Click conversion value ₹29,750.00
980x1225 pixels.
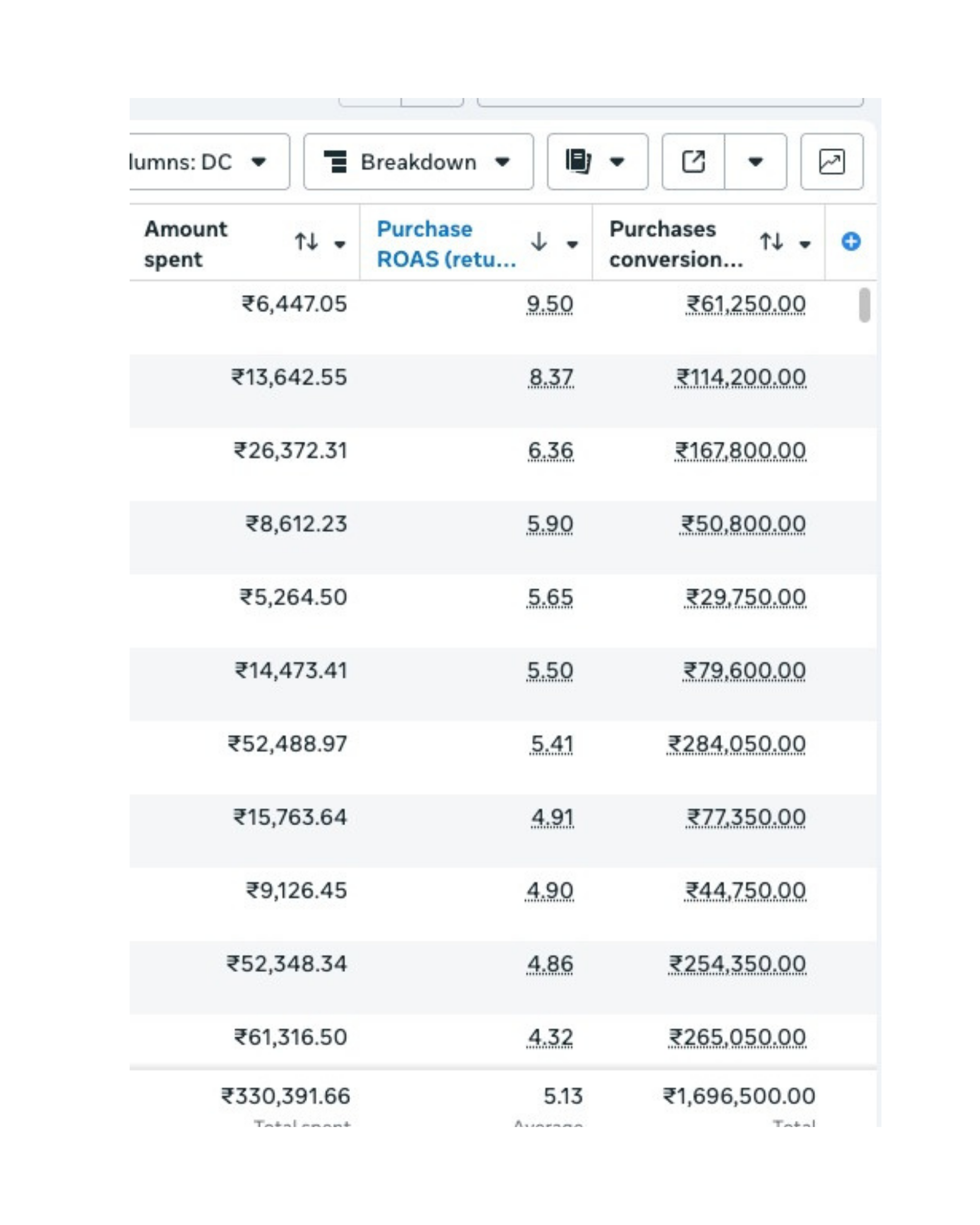pyautogui.click(x=745, y=597)
